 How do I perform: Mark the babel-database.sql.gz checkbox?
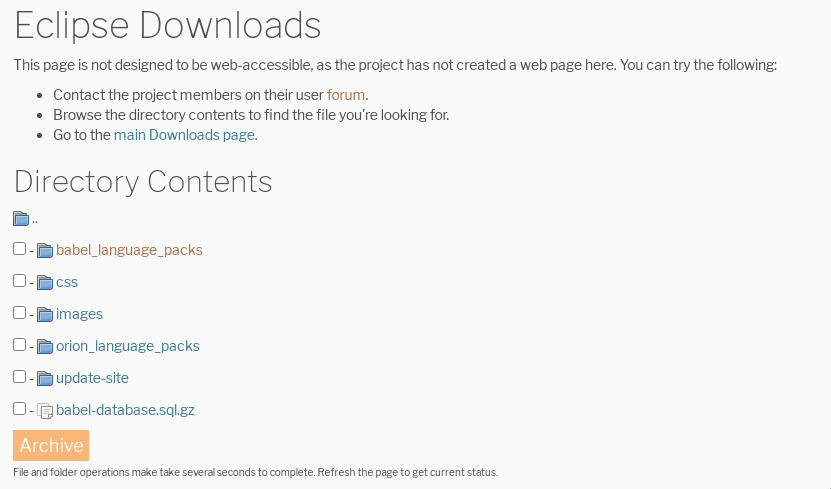pos(20,408)
